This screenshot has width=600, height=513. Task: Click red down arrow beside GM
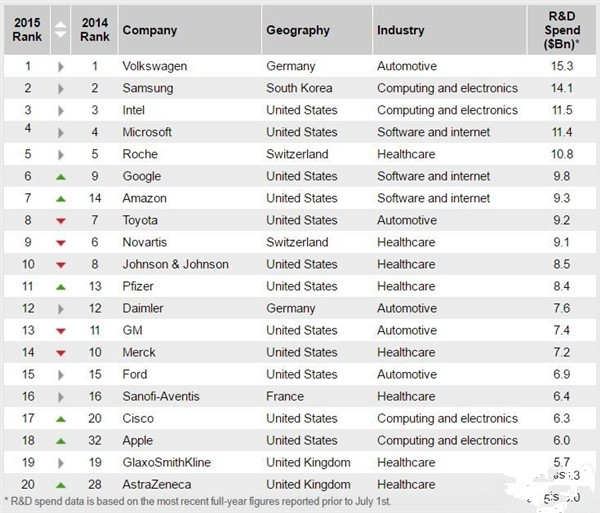[x=61, y=330]
